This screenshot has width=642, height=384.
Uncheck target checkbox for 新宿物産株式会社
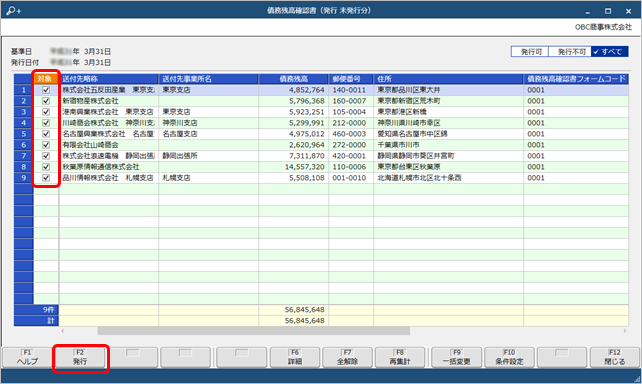point(46,101)
